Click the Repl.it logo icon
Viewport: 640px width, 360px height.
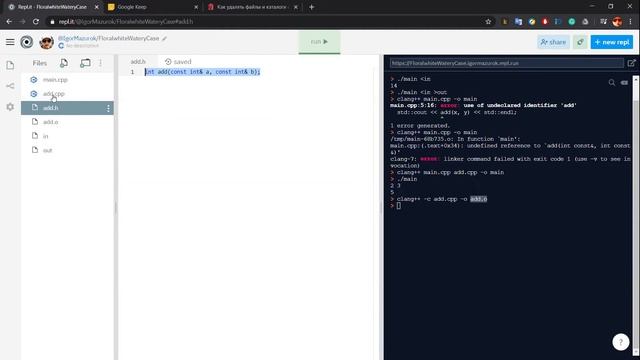27,42
